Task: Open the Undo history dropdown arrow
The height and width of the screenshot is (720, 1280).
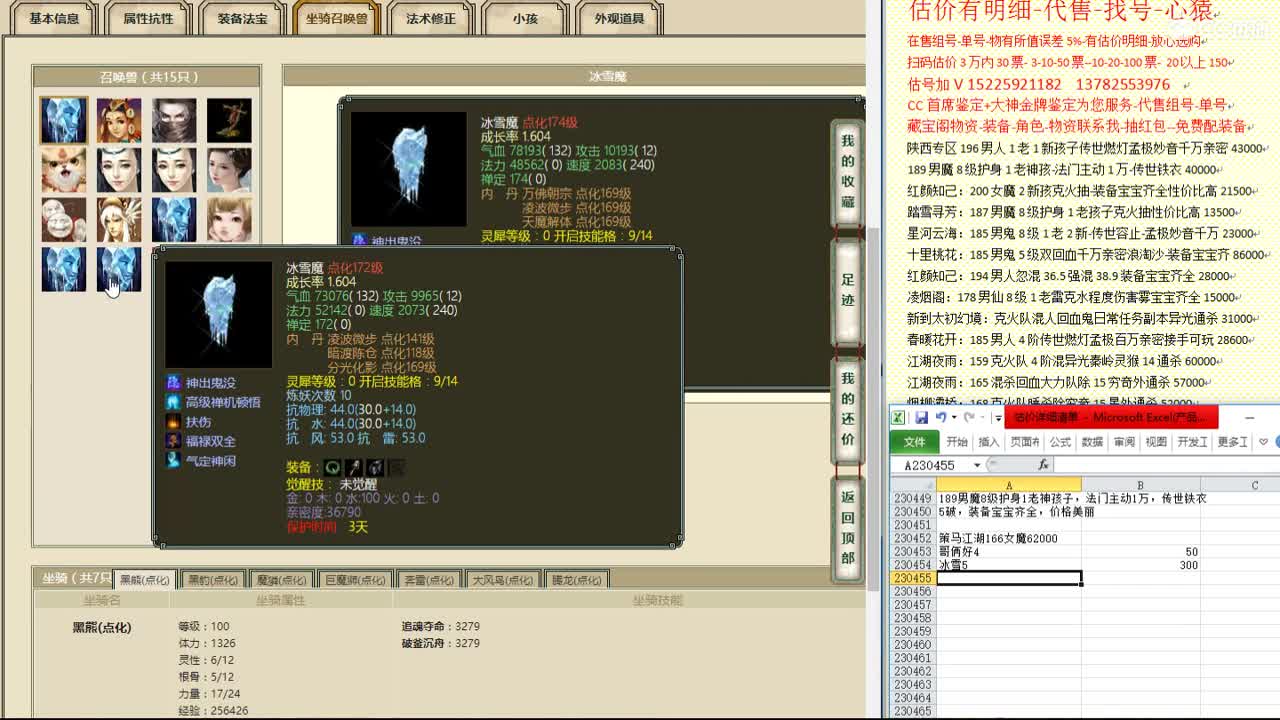Action: [x=953, y=417]
